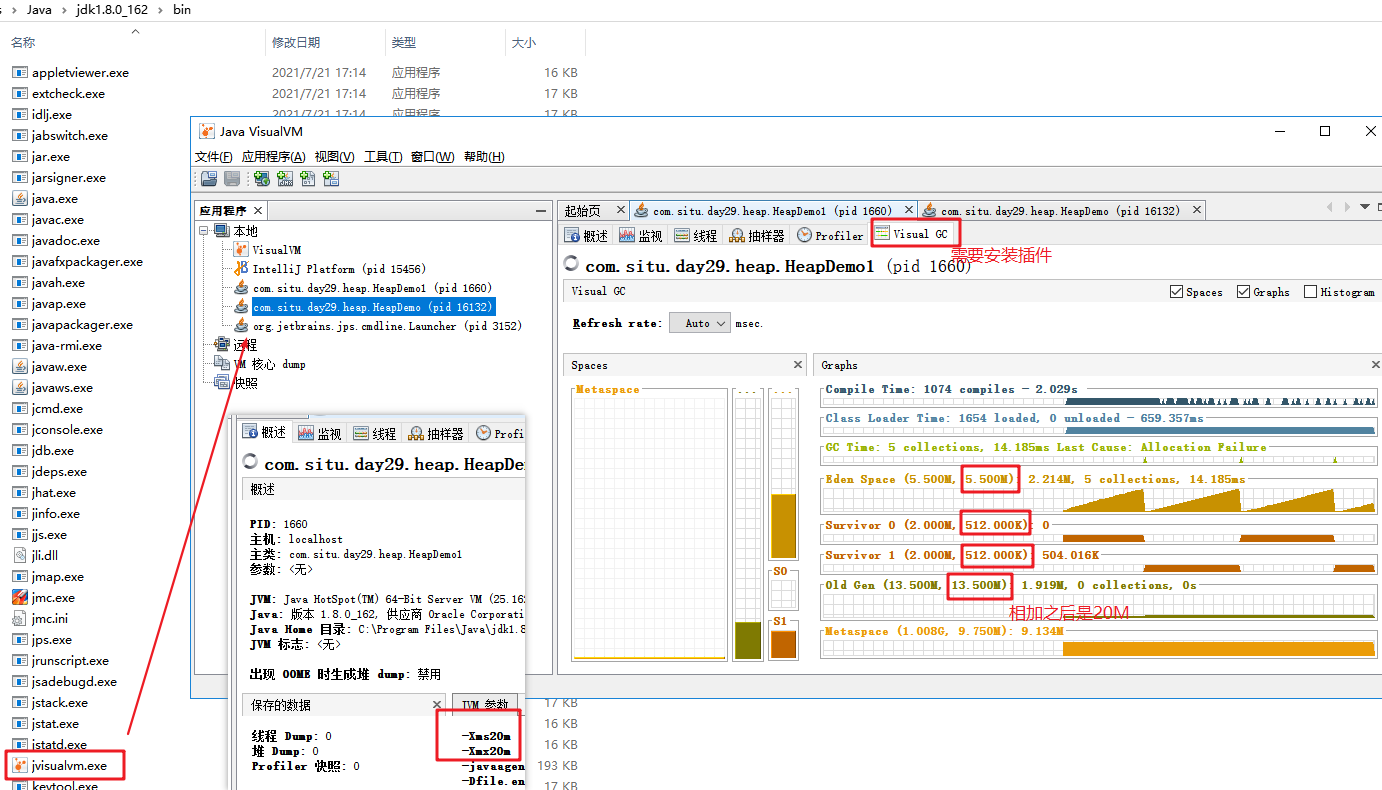Enable the Histogram checkbox
This screenshot has height=790, width=1382.
tap(1310, 292)
